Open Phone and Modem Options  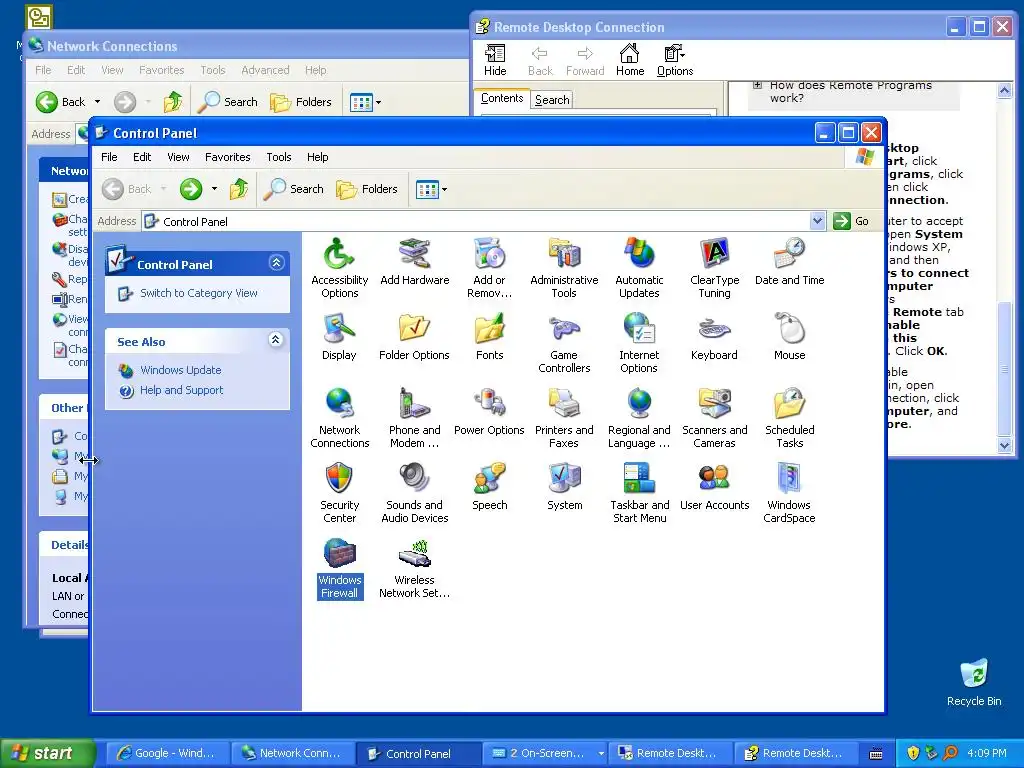[x=415, y=418]
